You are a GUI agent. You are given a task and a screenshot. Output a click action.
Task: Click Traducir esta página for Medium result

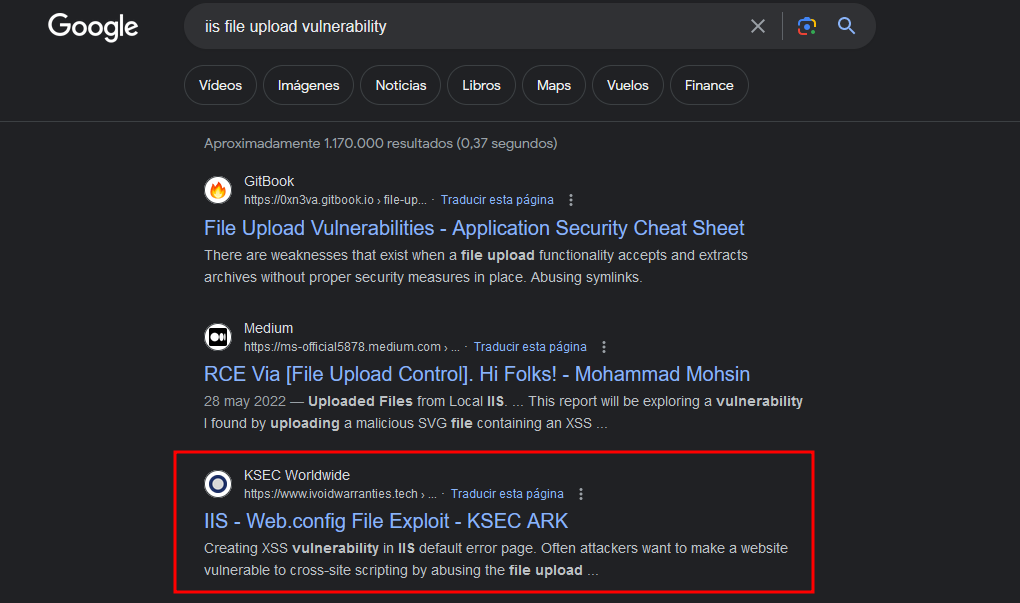point(530,347)
